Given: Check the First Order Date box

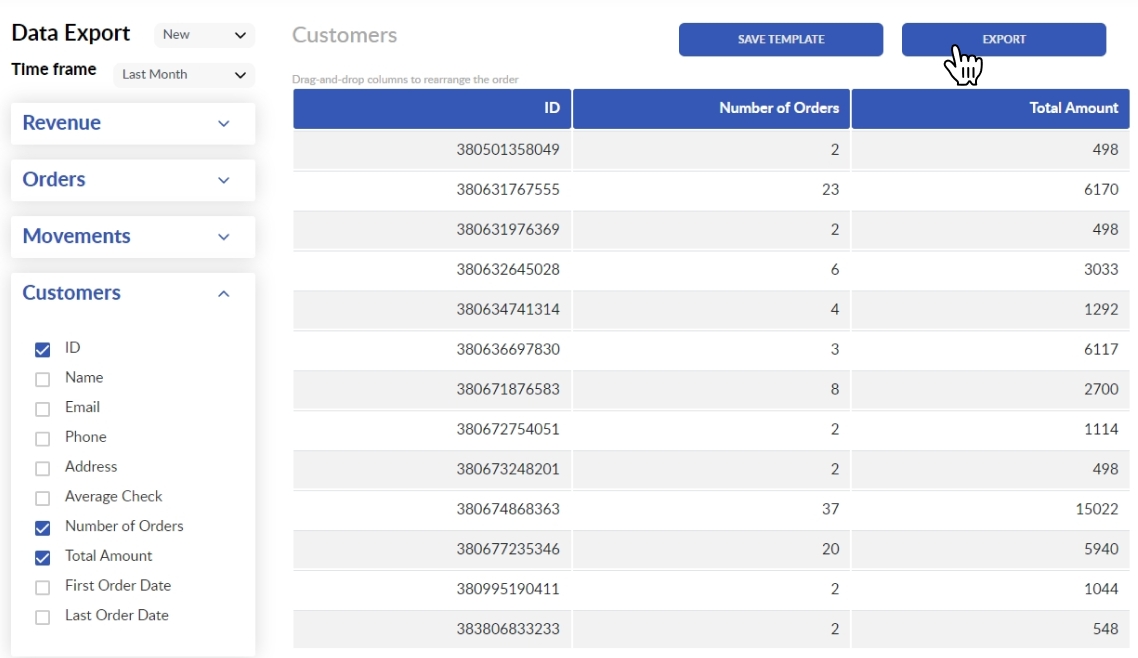Looking at the screenshot, I should 43,588.
